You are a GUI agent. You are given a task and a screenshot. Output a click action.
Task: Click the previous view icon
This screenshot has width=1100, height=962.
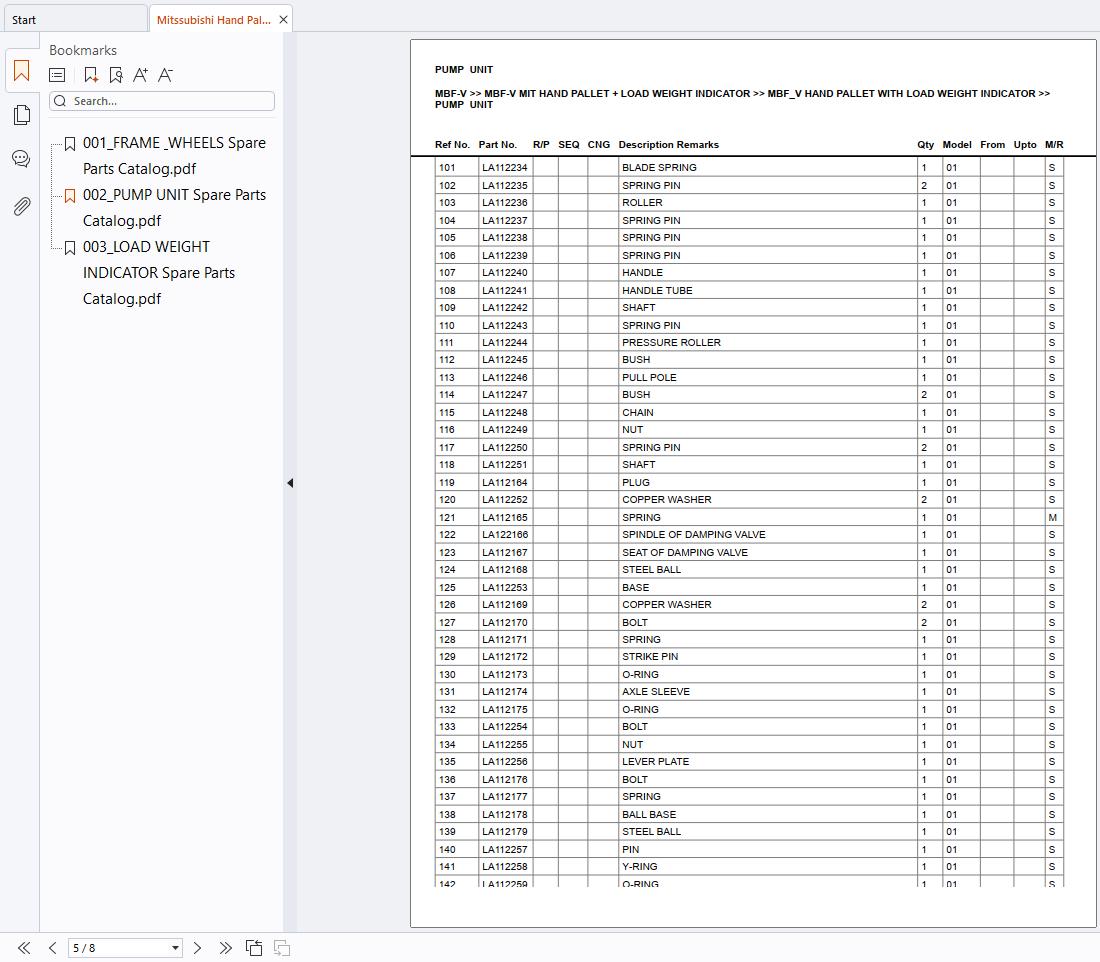click(254, 948)
